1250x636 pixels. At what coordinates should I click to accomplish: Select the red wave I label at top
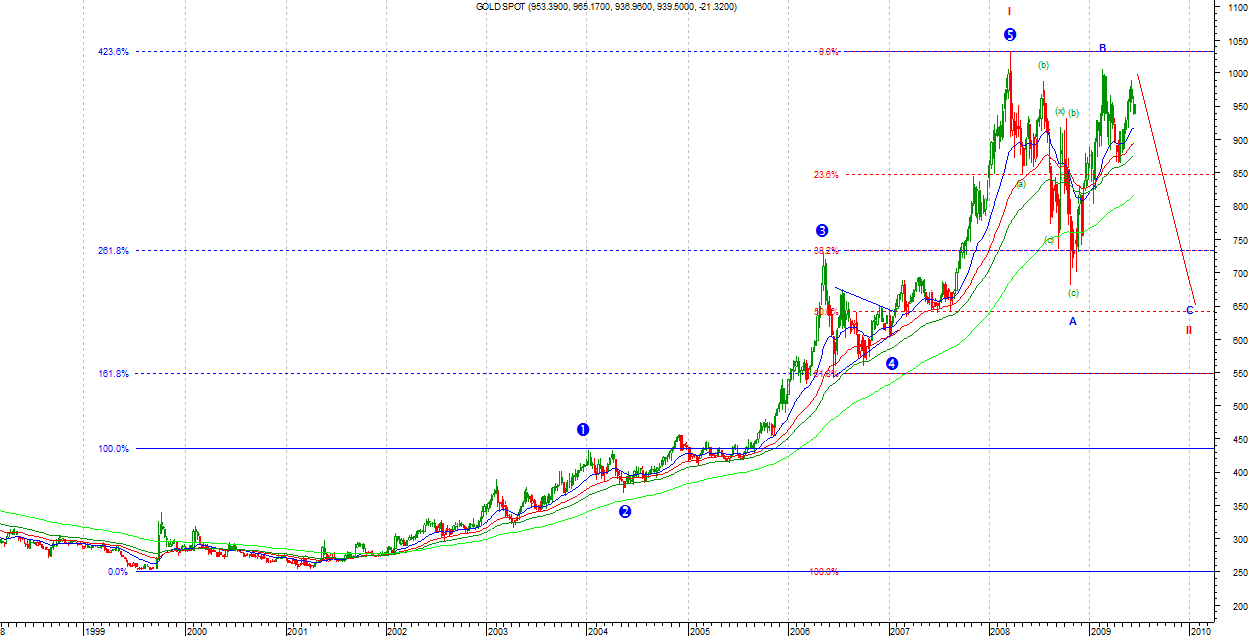pyautogui.click(x=1009, y=11)
